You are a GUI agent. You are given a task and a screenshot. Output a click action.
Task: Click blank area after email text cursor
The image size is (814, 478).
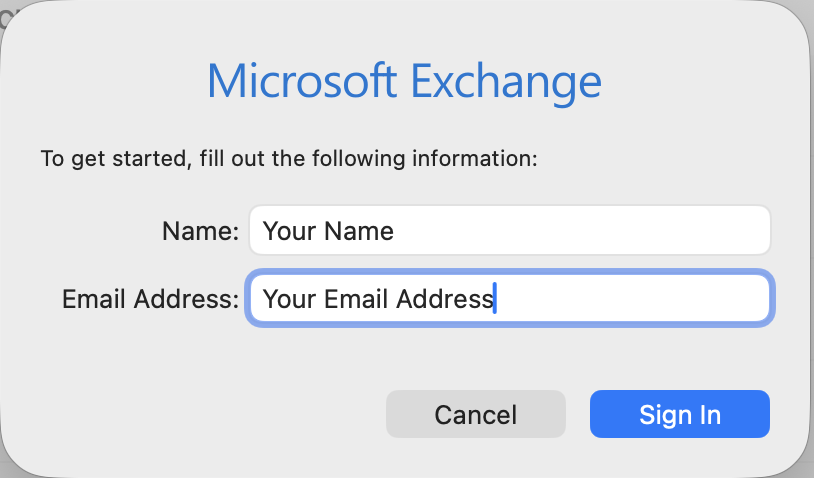tap(640, 298)
